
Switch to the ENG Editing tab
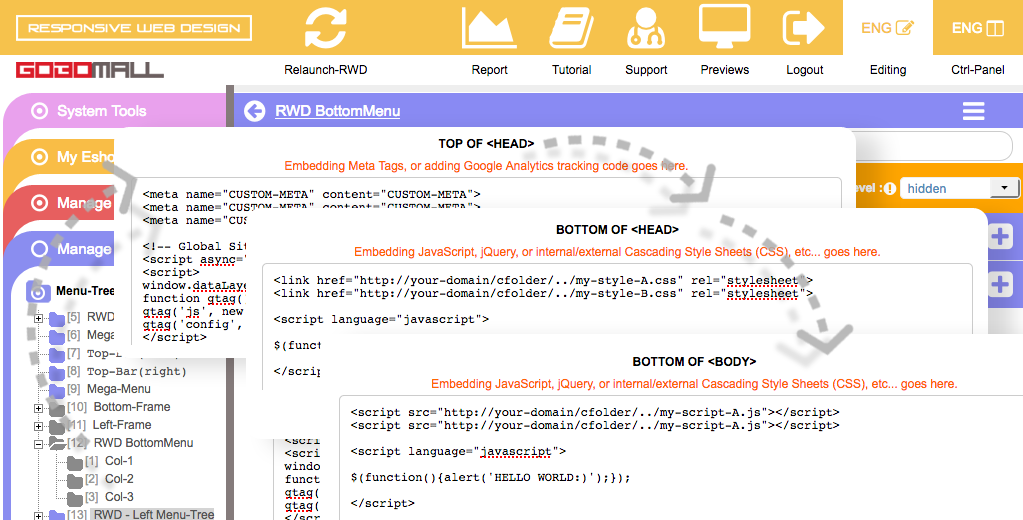(887, 28)
